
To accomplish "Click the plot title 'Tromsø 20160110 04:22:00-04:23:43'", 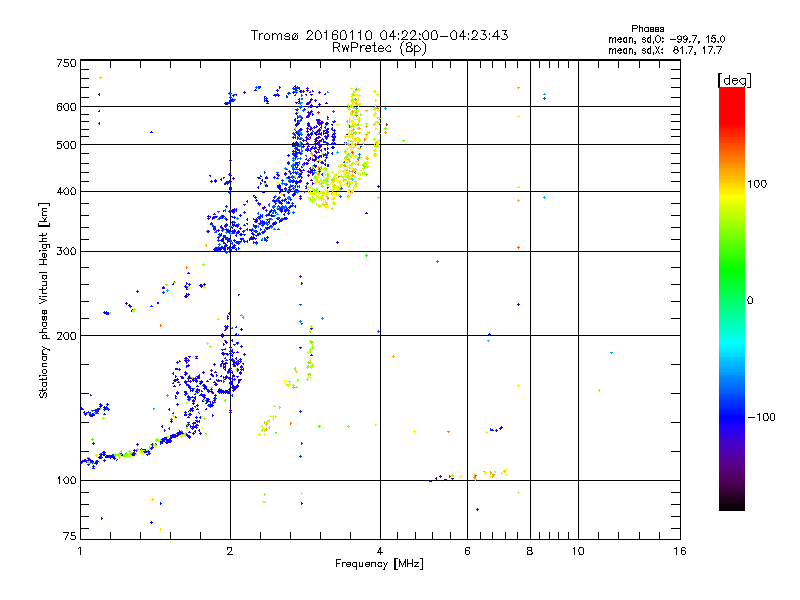I will (x=379, y=35).
